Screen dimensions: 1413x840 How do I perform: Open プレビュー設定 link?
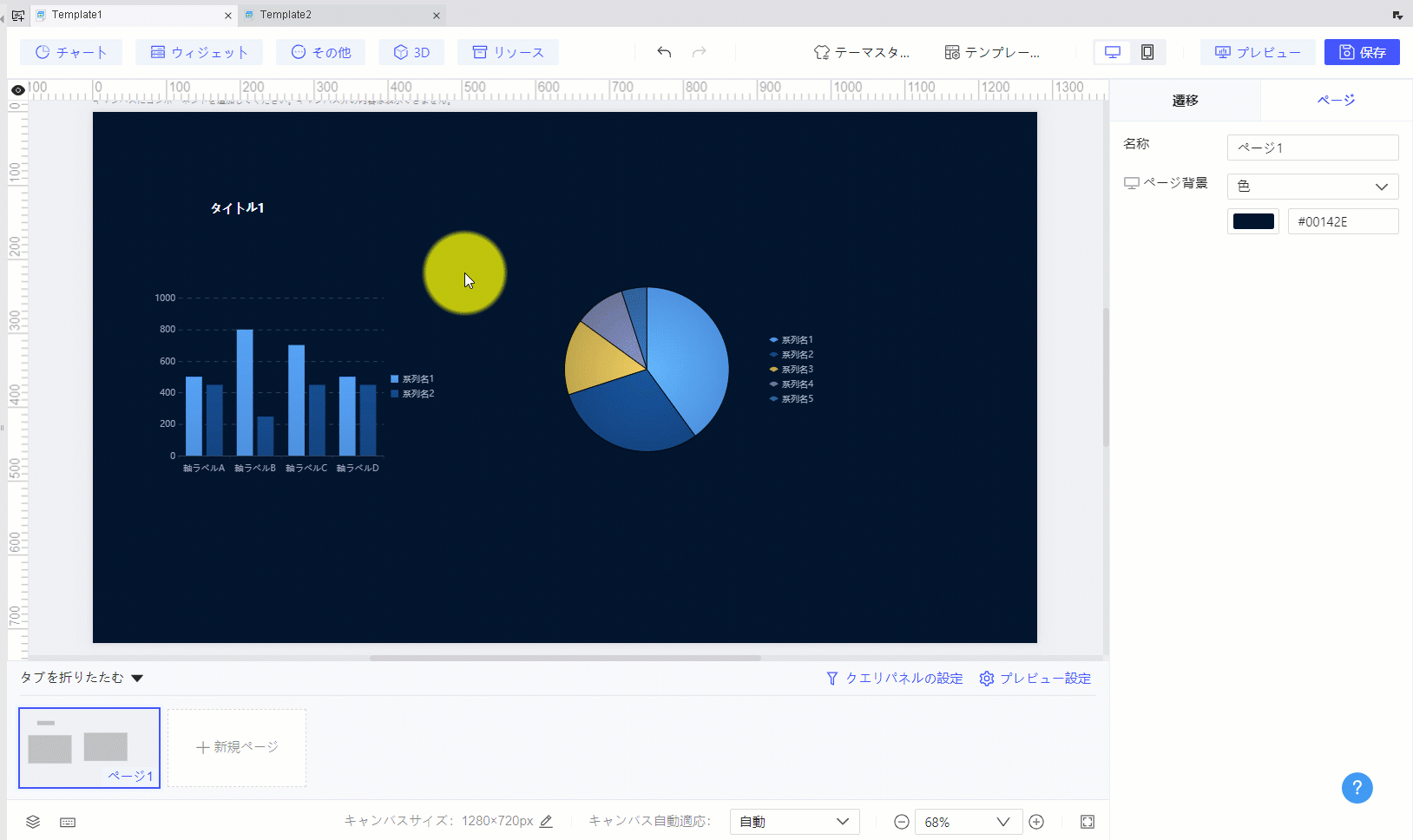click(1035, 679)
